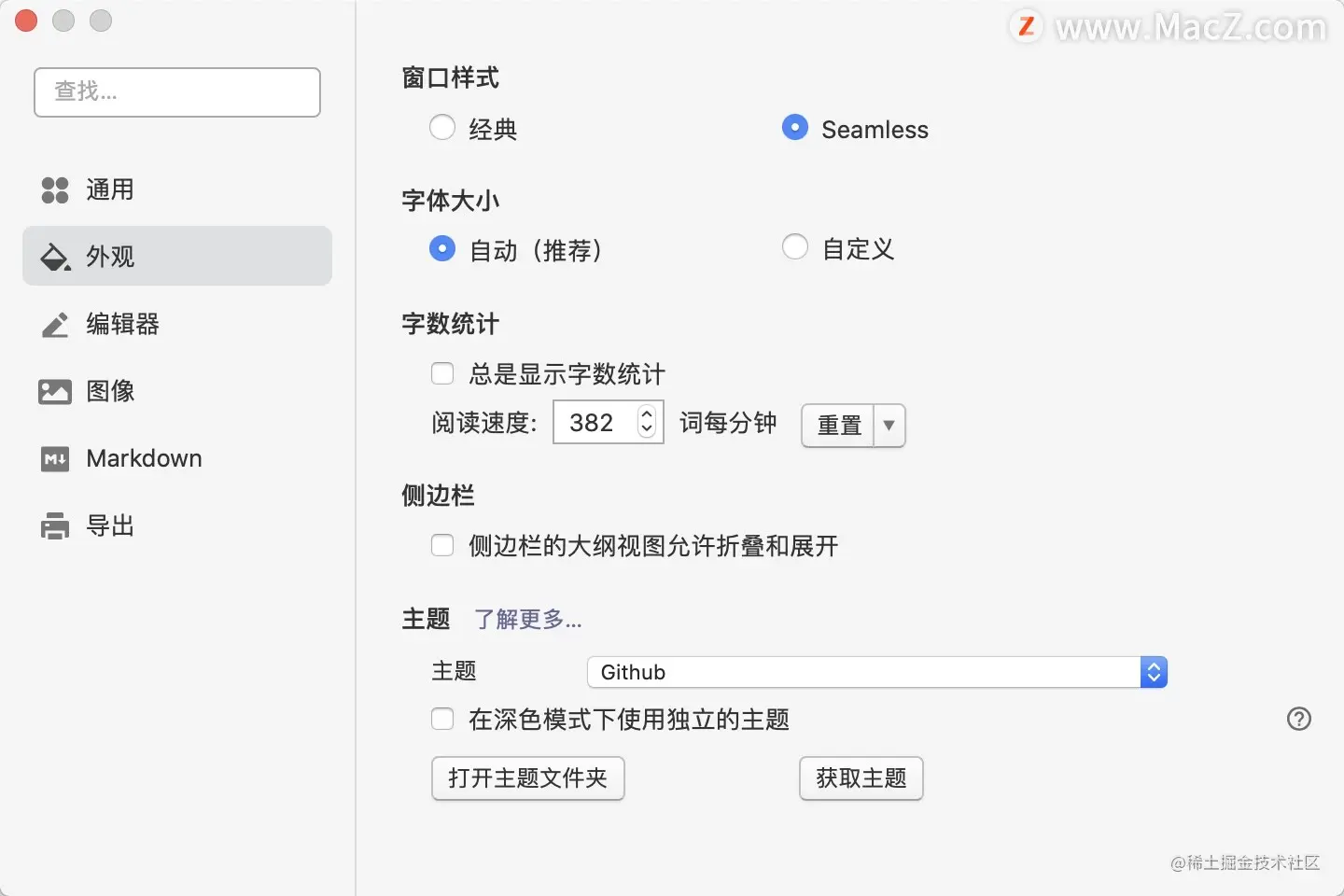Viewport: 1344px width, 896px height.
Task: Click the 编辑器 pencil icon
Action: click(55, 325)
